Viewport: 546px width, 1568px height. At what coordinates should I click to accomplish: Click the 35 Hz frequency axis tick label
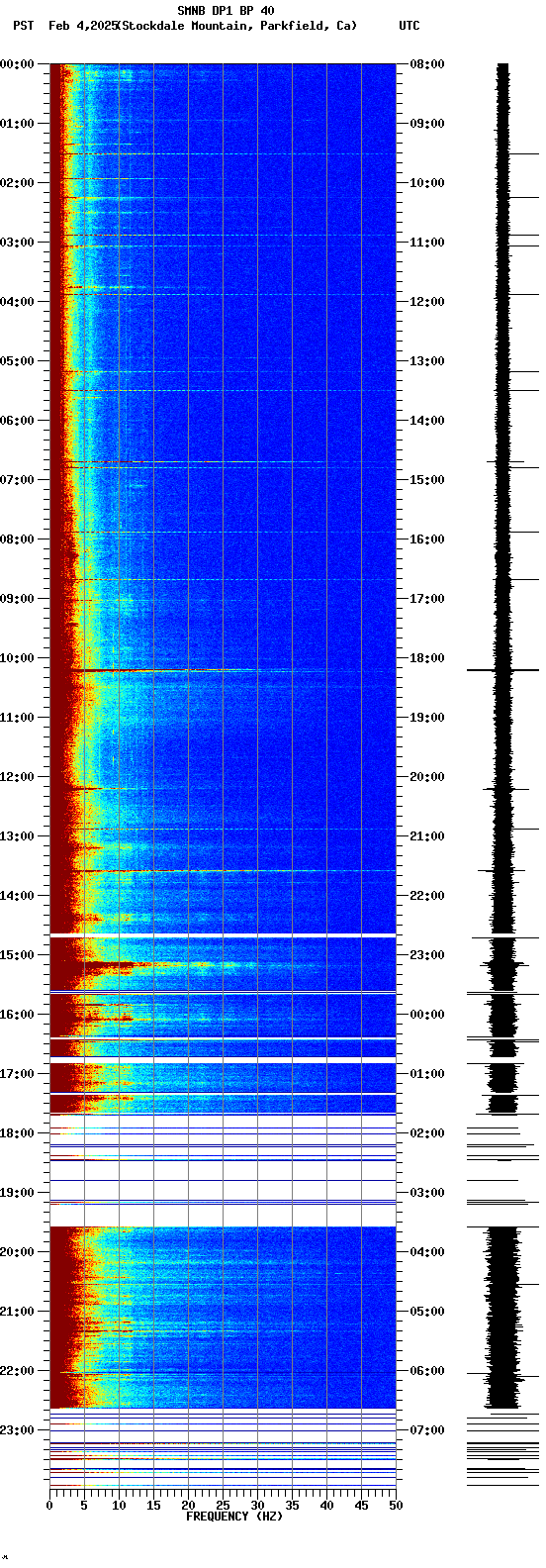(292, 1506)
